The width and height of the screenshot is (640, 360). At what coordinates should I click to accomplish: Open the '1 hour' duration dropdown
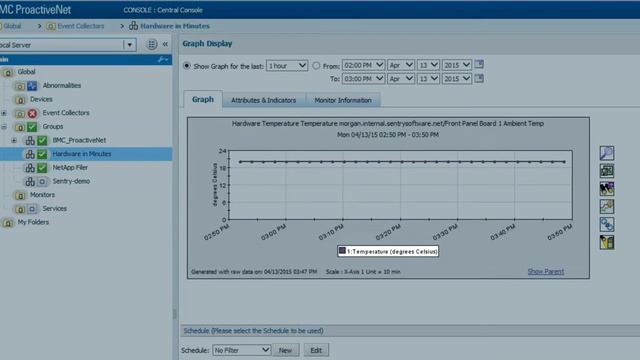click(x=287, y=65)
